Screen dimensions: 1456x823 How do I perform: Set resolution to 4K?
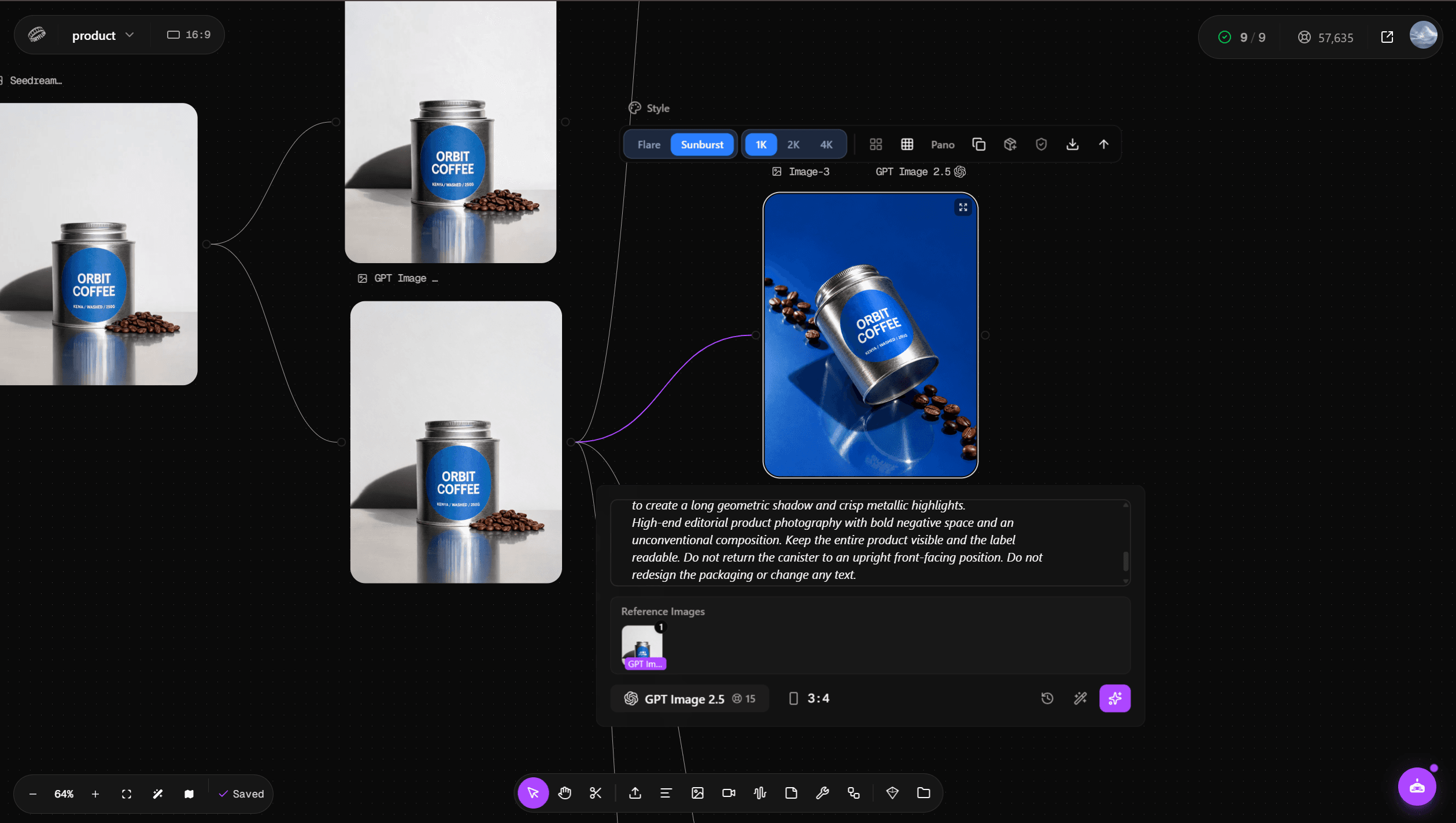pos(826,145)
